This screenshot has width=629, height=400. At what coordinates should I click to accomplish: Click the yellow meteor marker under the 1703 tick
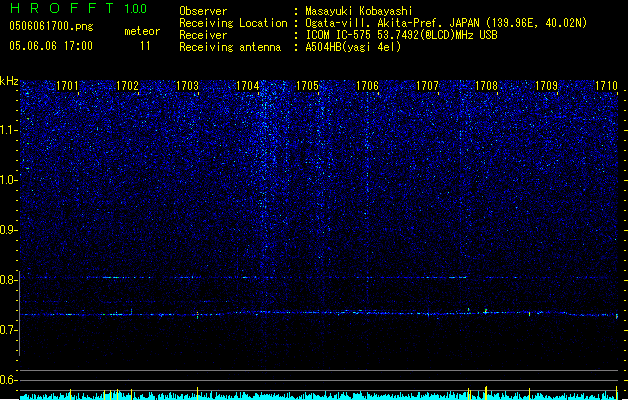coord(197,393)
